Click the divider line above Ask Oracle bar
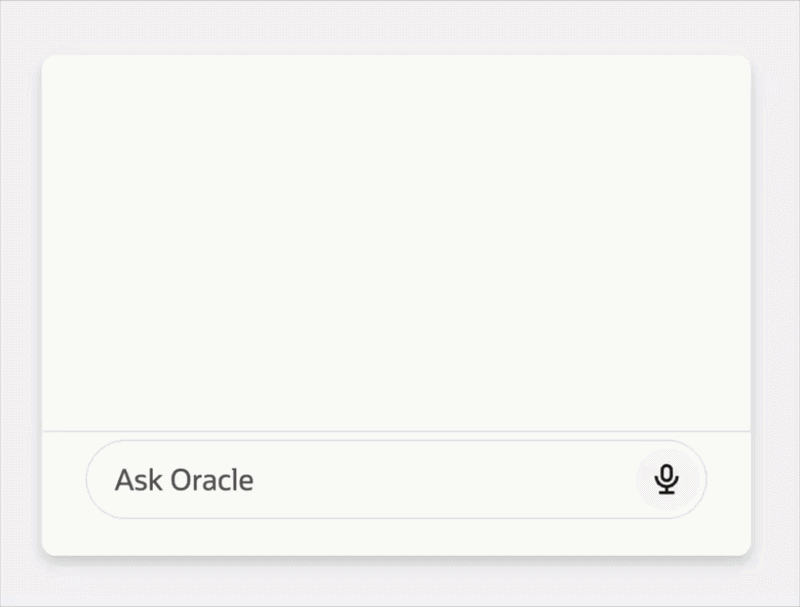Viewport: 800px width, 607px height. (396, 431)
